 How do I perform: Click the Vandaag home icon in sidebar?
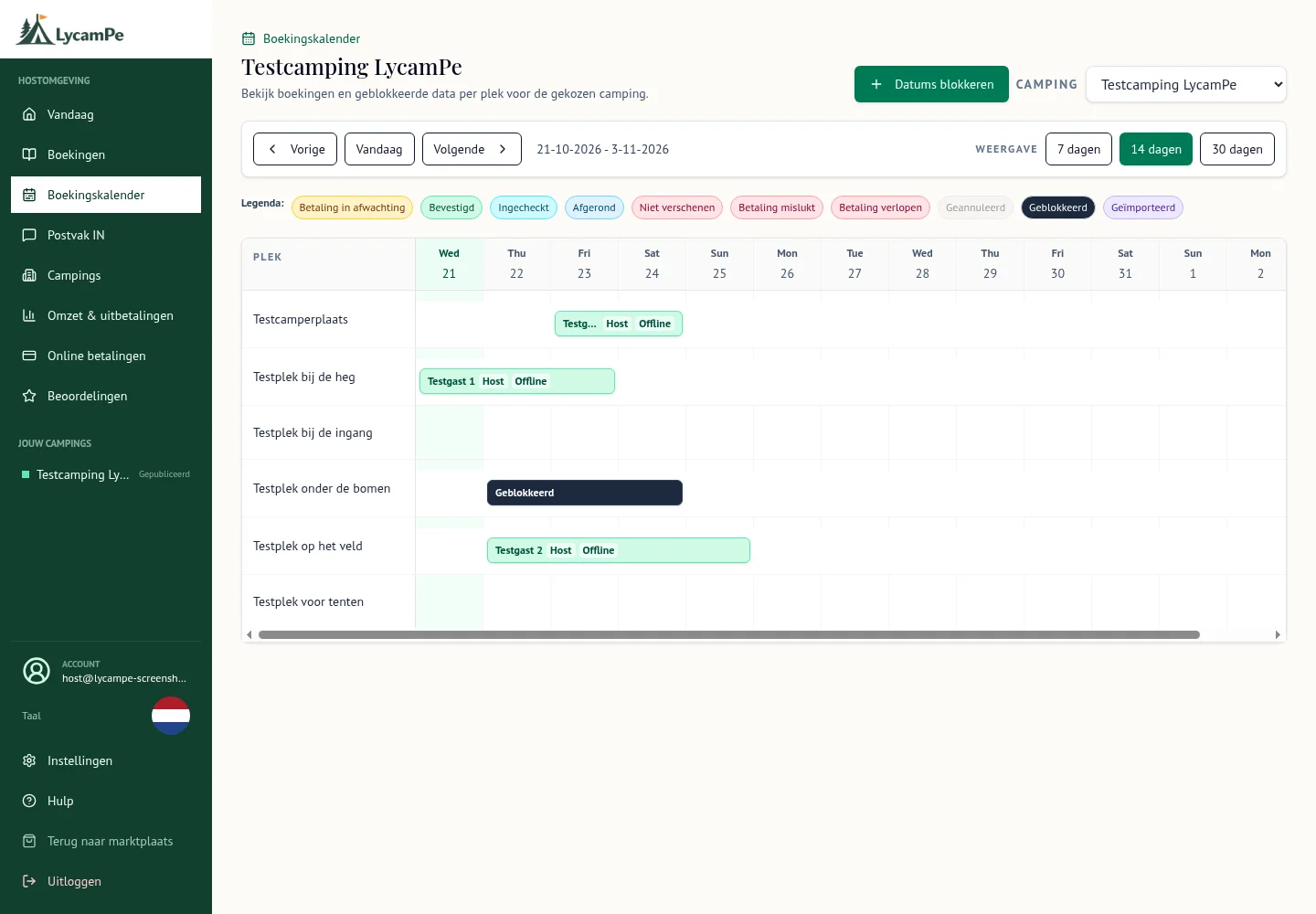coord(29,114)
